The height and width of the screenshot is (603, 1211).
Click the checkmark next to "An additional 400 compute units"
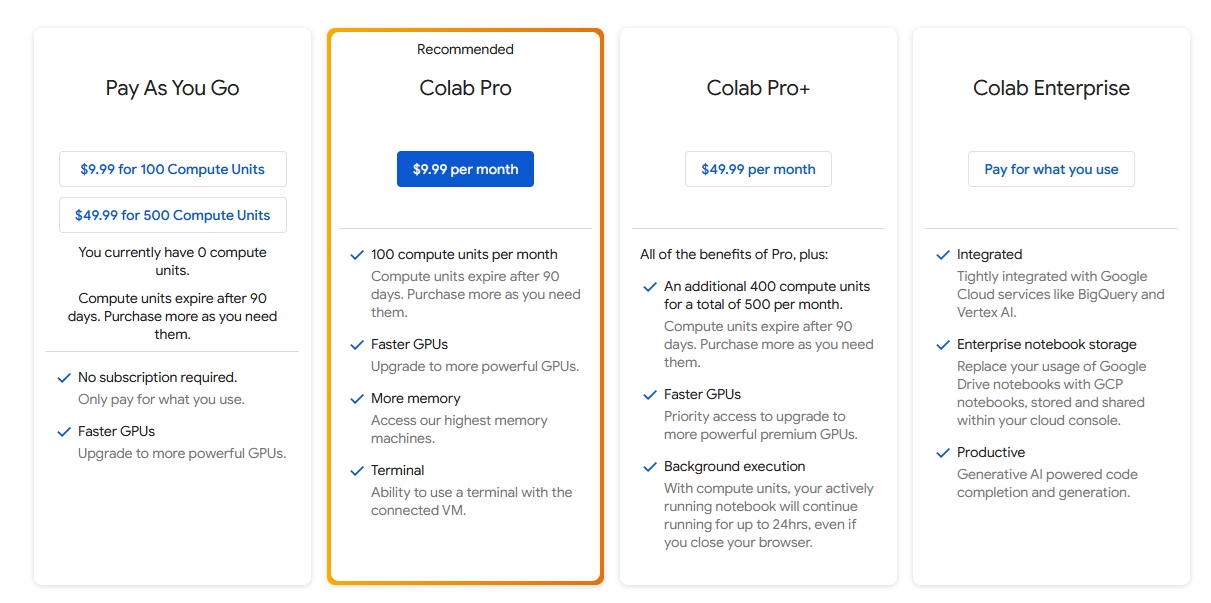(650, 286)
